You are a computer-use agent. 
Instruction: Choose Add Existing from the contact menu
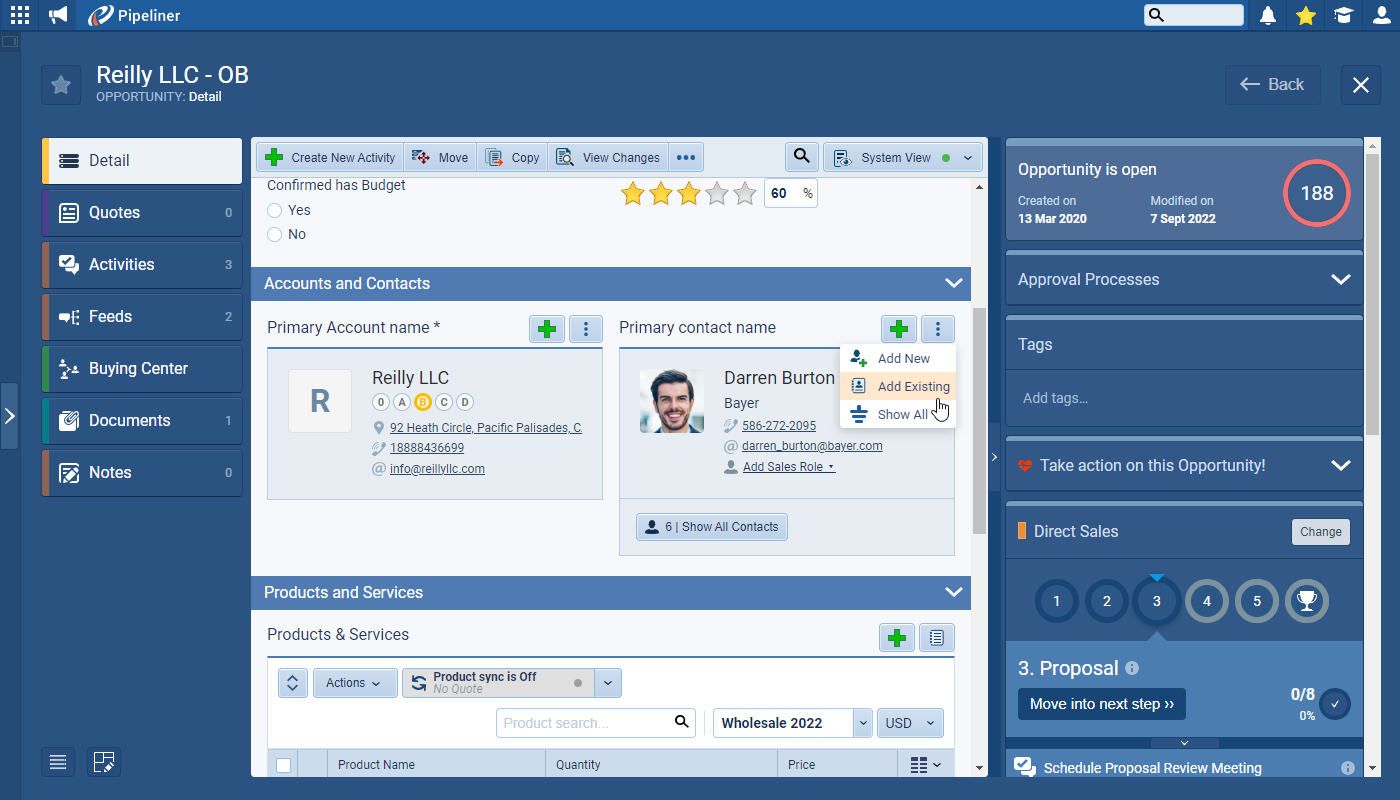tap(912, 387)
